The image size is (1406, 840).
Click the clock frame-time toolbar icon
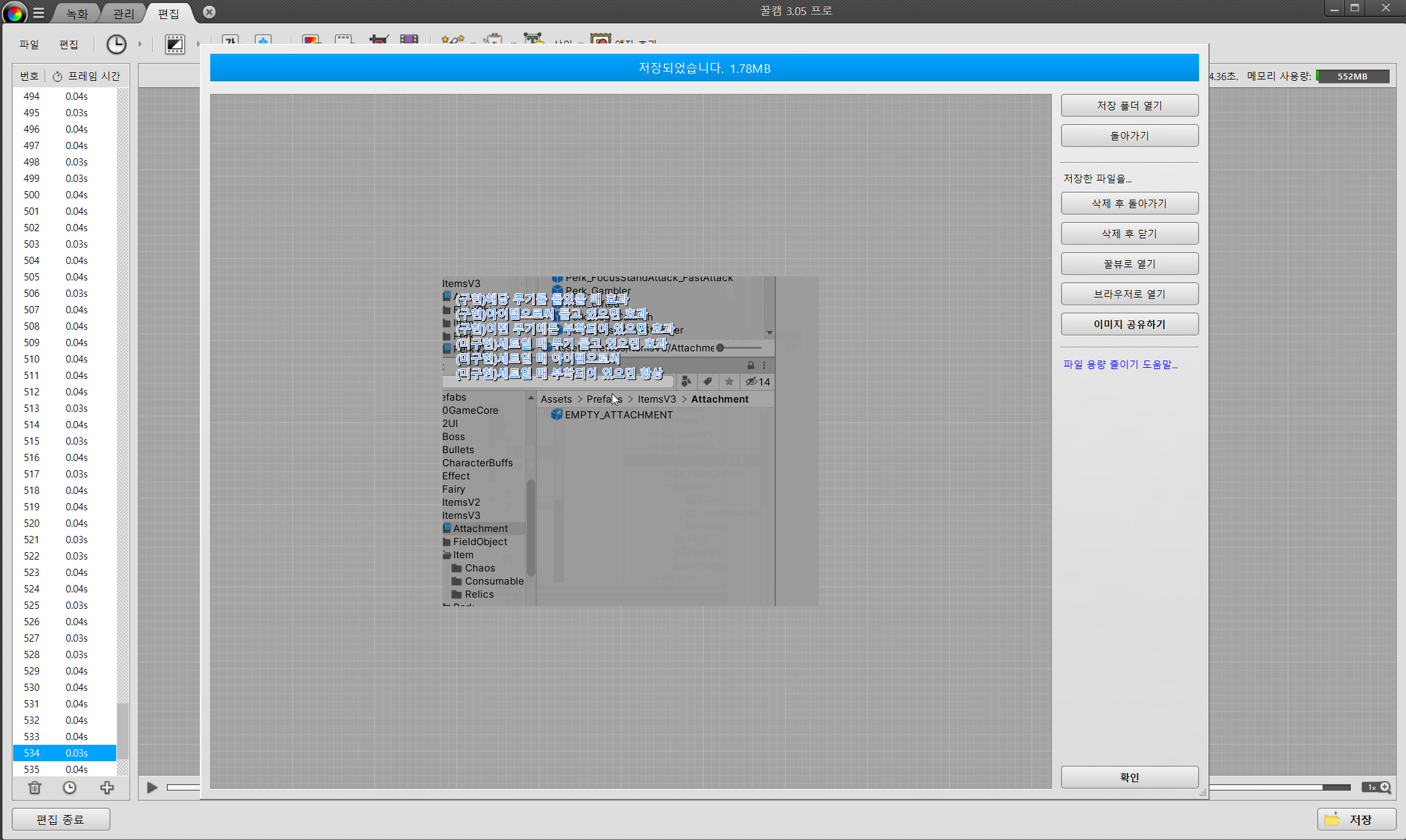(116, 44)
